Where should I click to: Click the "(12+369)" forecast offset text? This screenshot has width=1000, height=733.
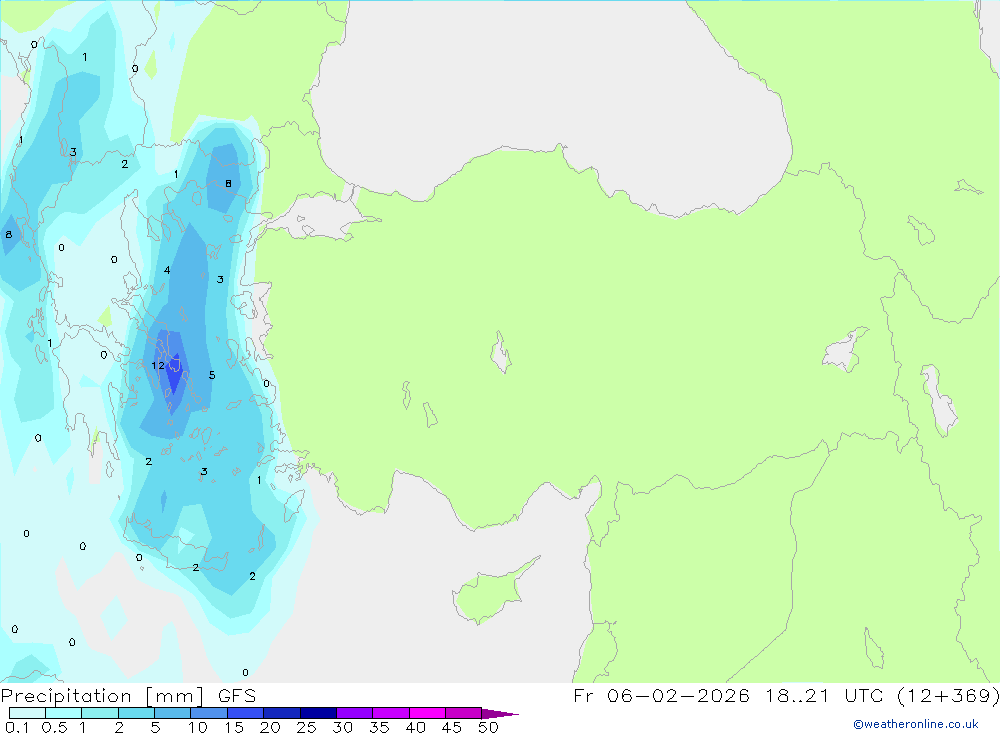point(948,696)
